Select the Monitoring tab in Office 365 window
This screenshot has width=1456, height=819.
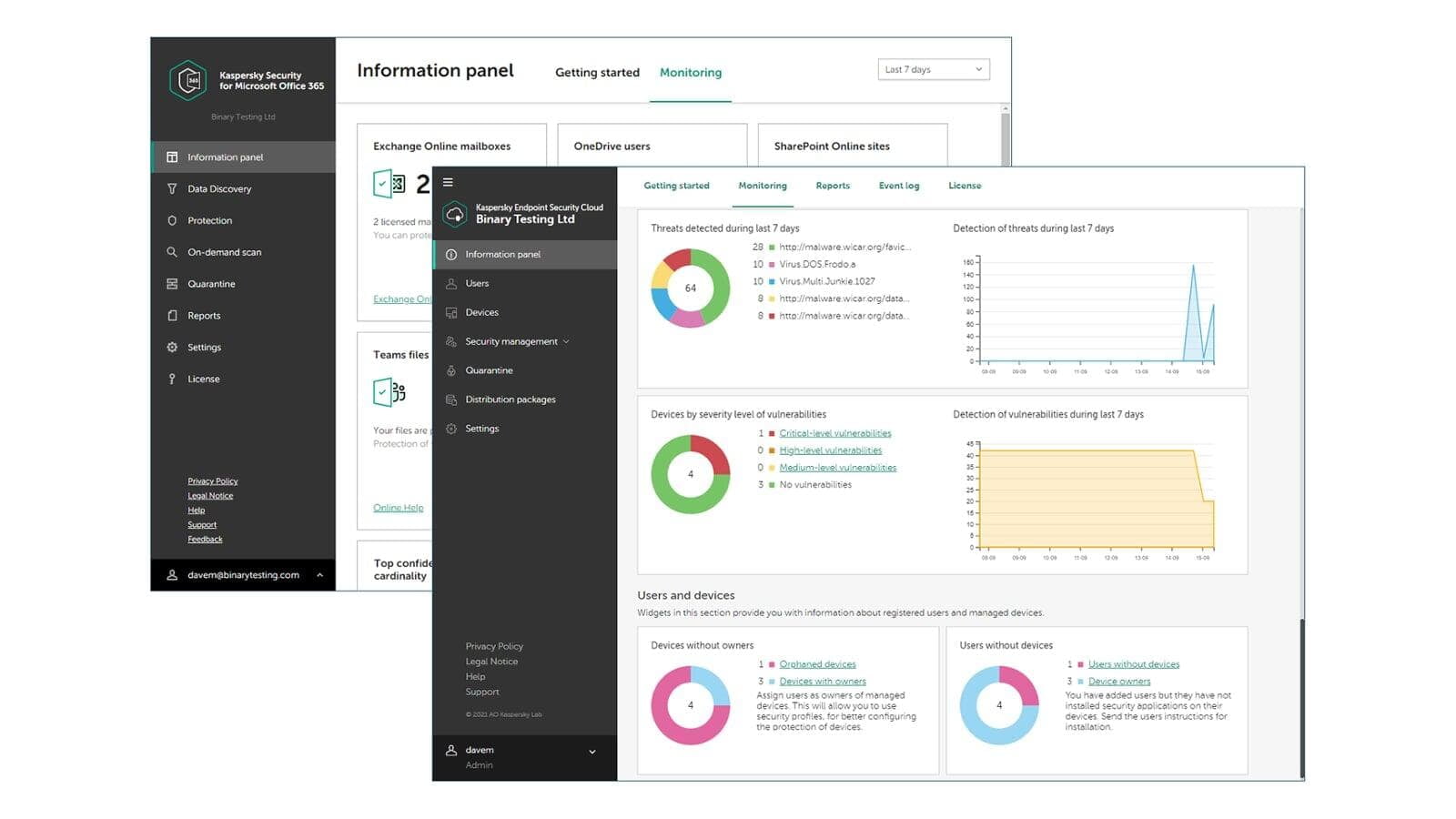click(x=691, y=73)
